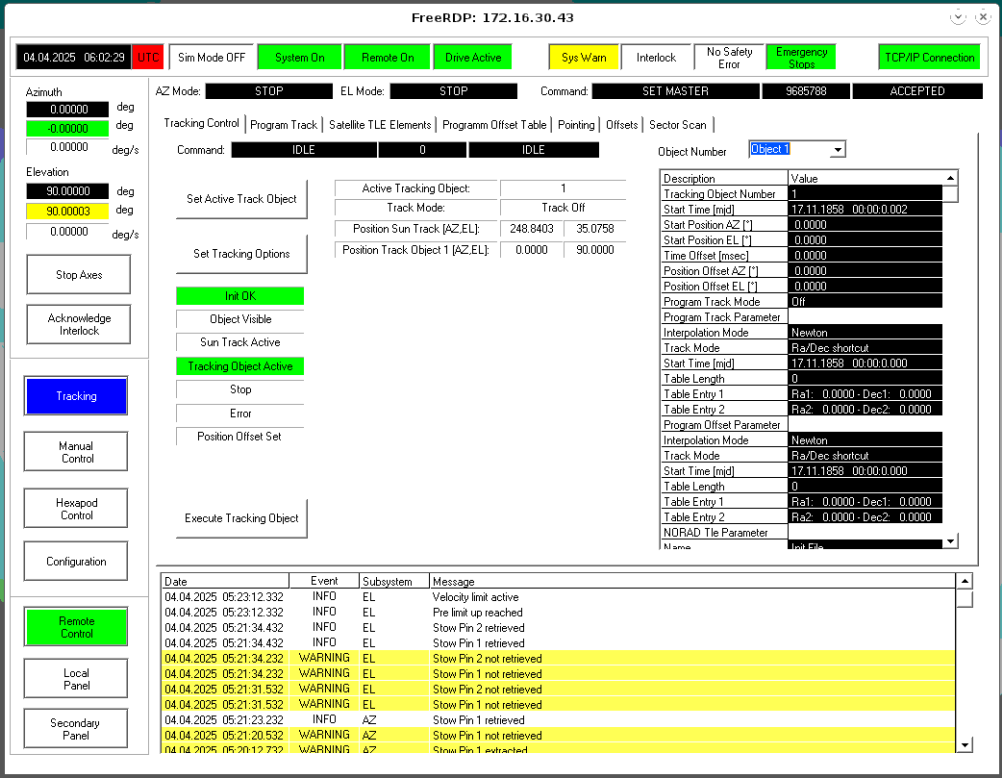Click the FreeRDP window options chevron icon
This screenshot has width=1002, height=778.
[x=957, y=17]
